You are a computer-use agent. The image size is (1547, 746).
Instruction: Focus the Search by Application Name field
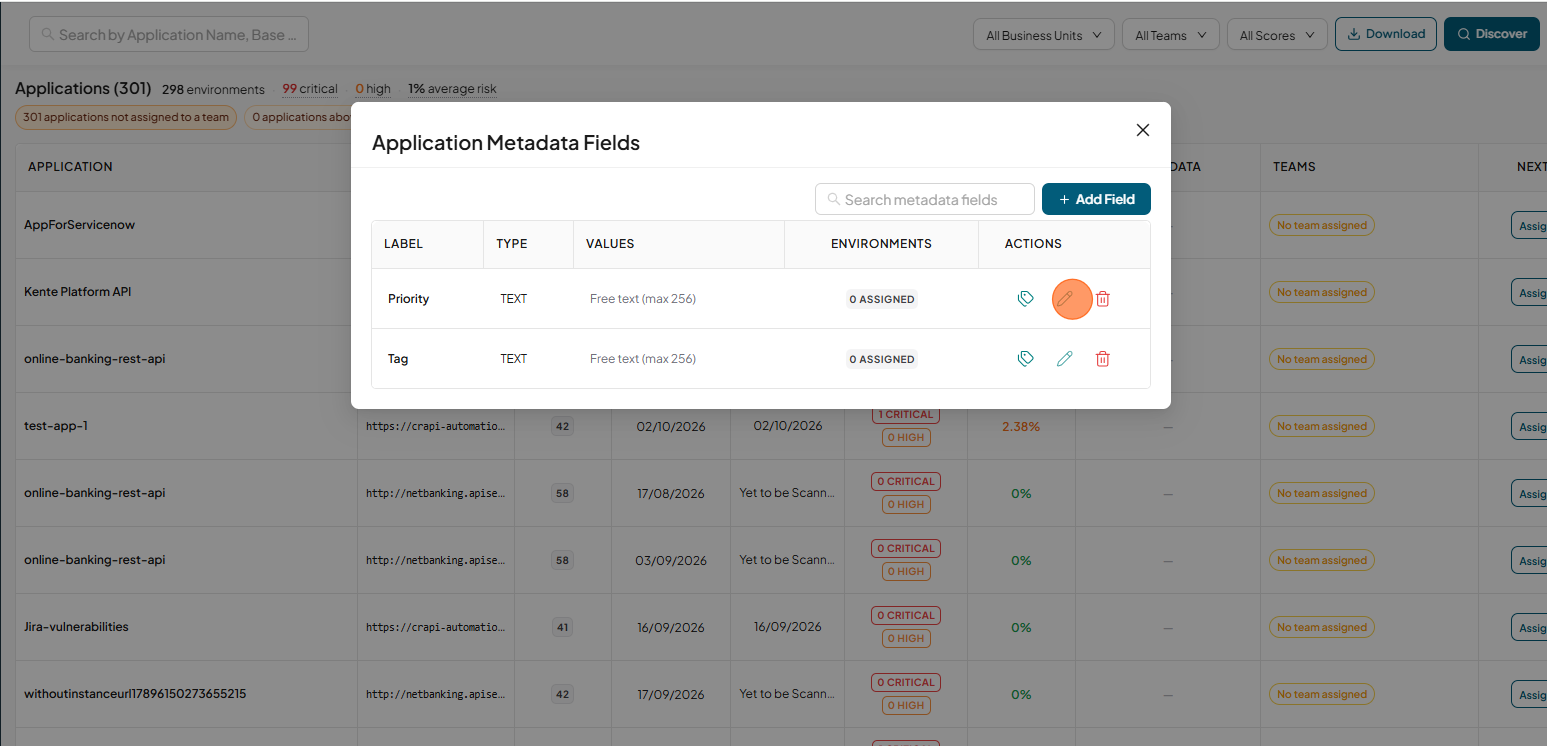tap(169, 34)
